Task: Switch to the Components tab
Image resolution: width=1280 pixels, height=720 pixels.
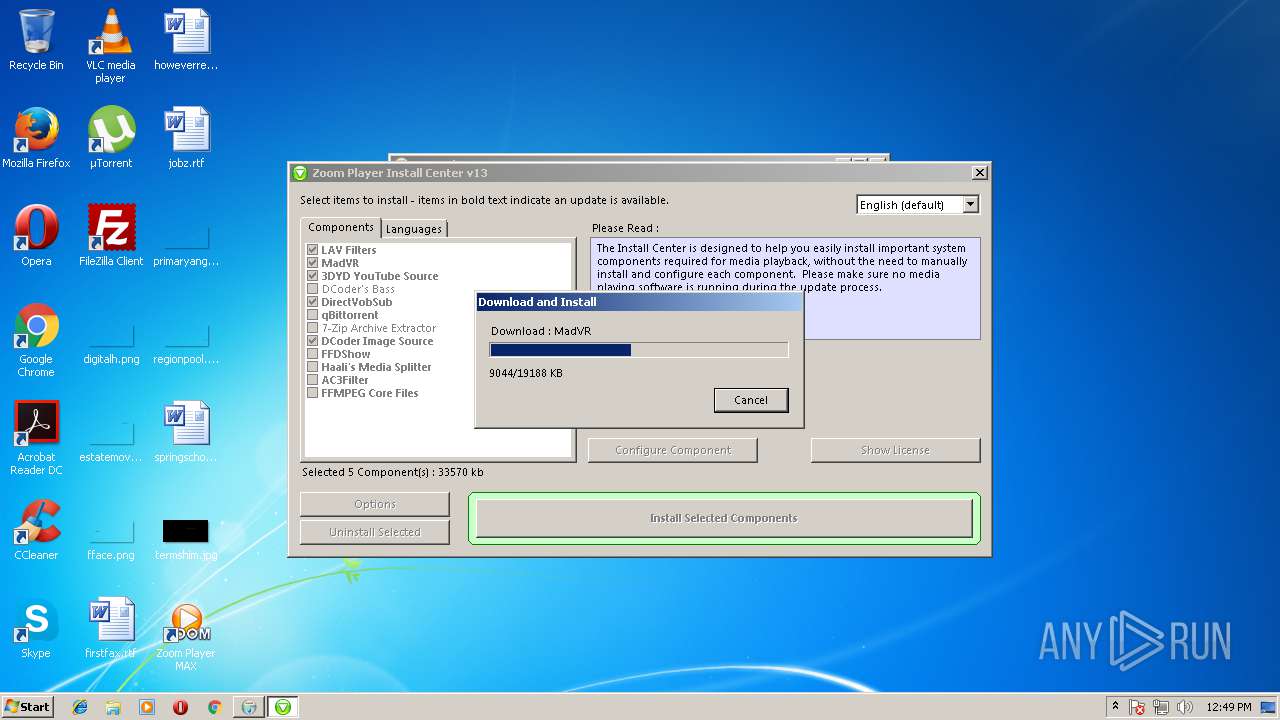Action: click(340, 228)
